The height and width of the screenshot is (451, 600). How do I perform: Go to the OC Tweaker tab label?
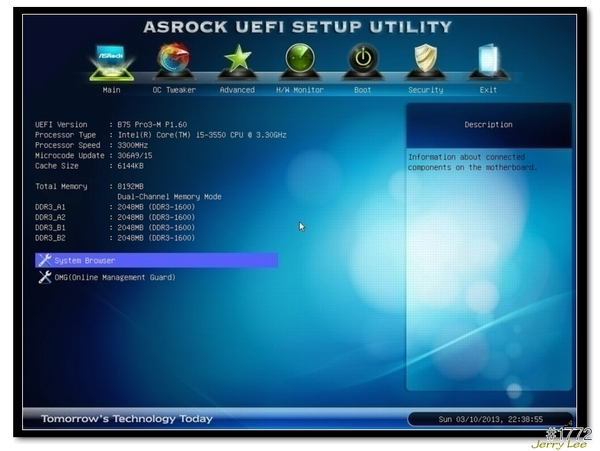[x=174, y=90]
